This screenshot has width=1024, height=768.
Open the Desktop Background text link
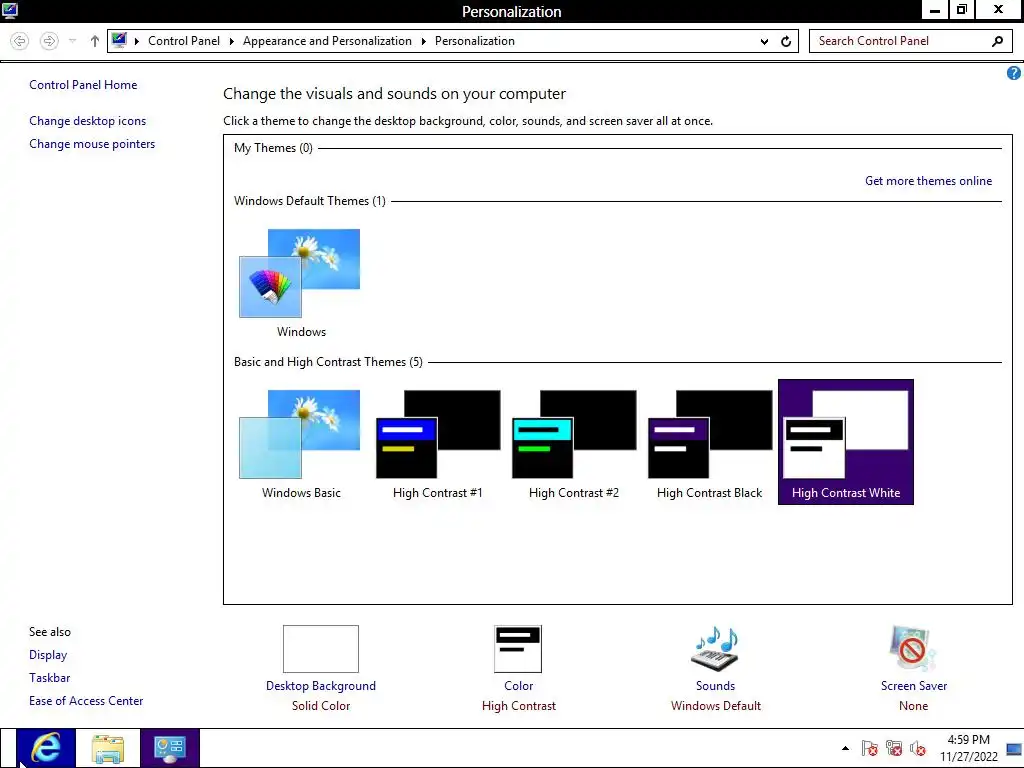click(321, 686)
